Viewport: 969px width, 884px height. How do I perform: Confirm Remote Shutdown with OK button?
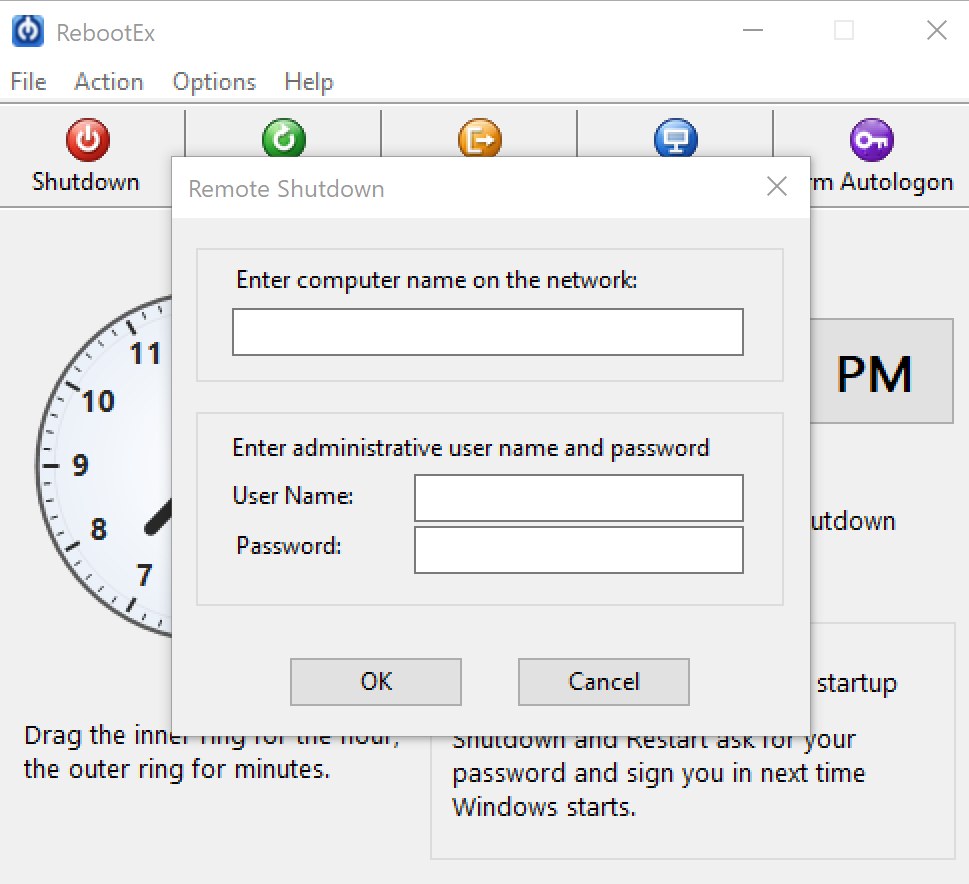click(376, 682)
